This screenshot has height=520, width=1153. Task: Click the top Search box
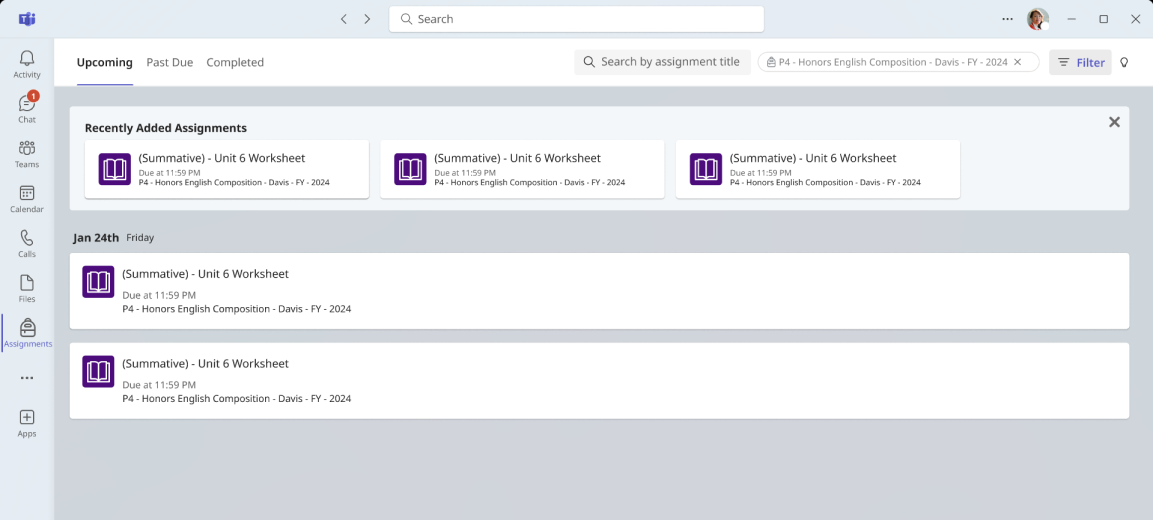click(x=576, y=19)
